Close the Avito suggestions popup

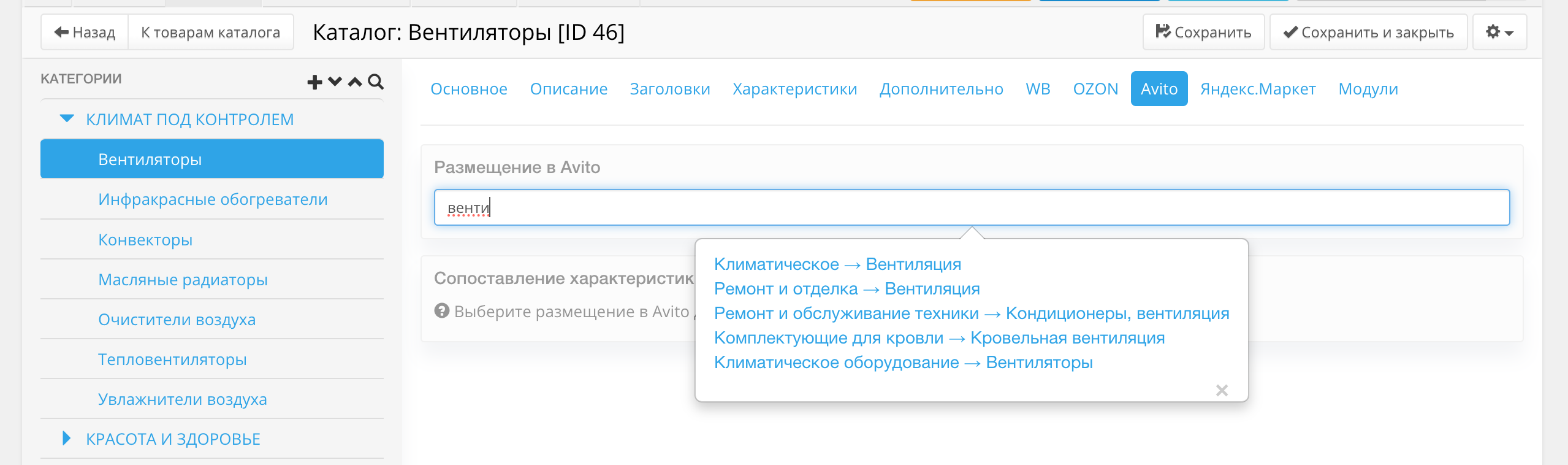click(x=1222, y=390)
